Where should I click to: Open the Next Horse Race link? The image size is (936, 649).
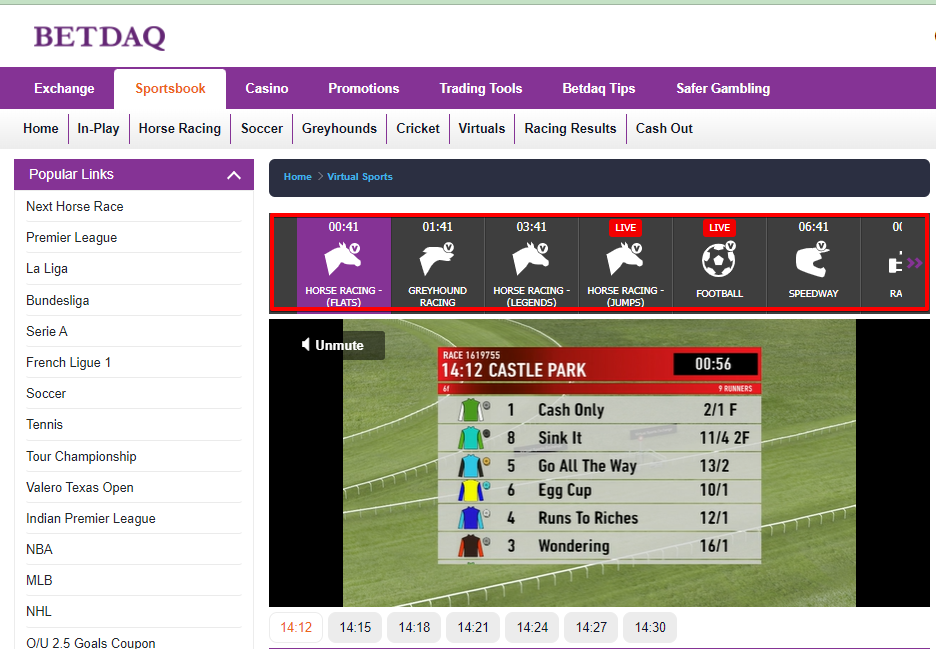click(x=75, y=207)
